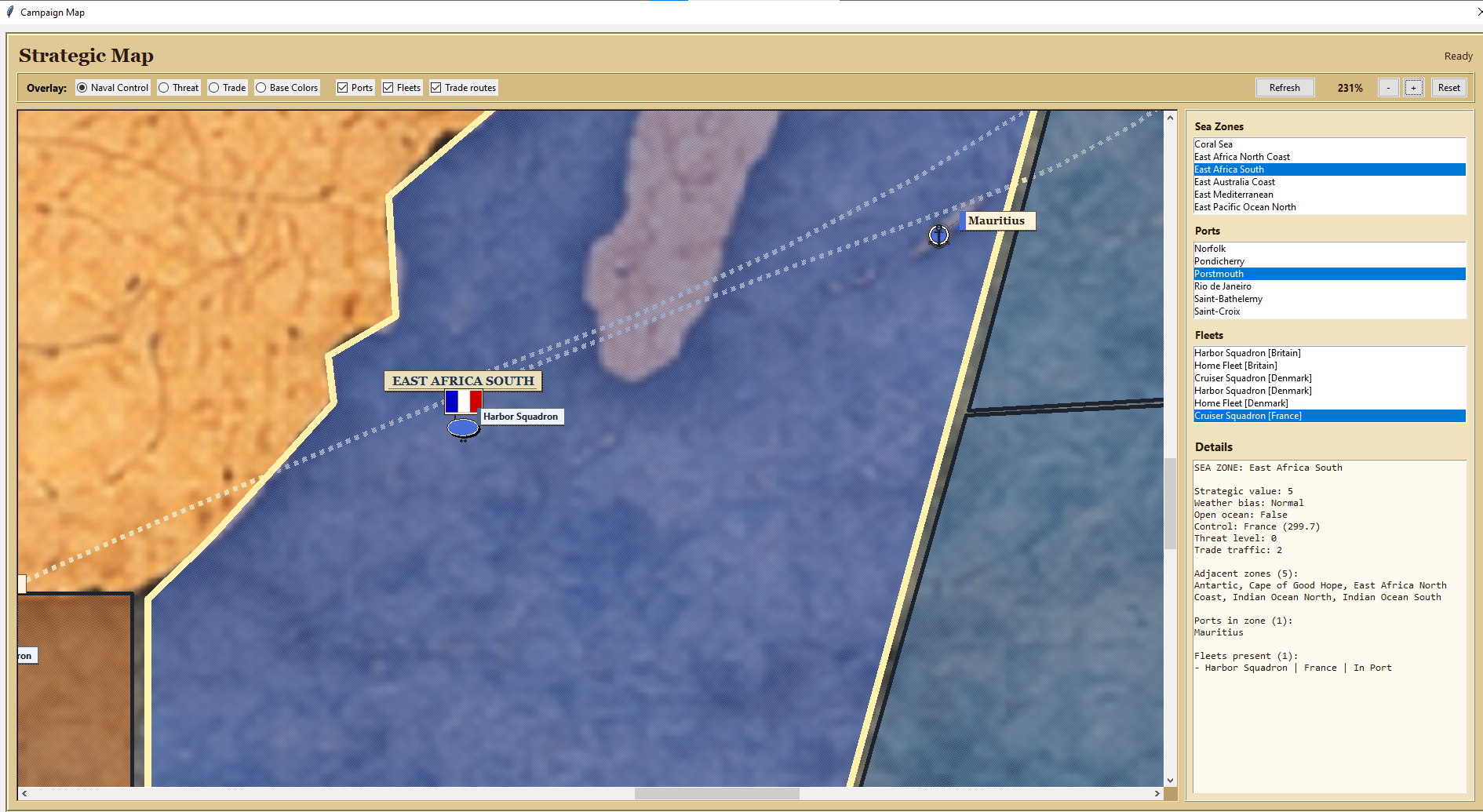Click the Details text showing Control: France
The width and height of the screenshot is (1483, 812).
pyautogui.click(x=1257, y=526)
